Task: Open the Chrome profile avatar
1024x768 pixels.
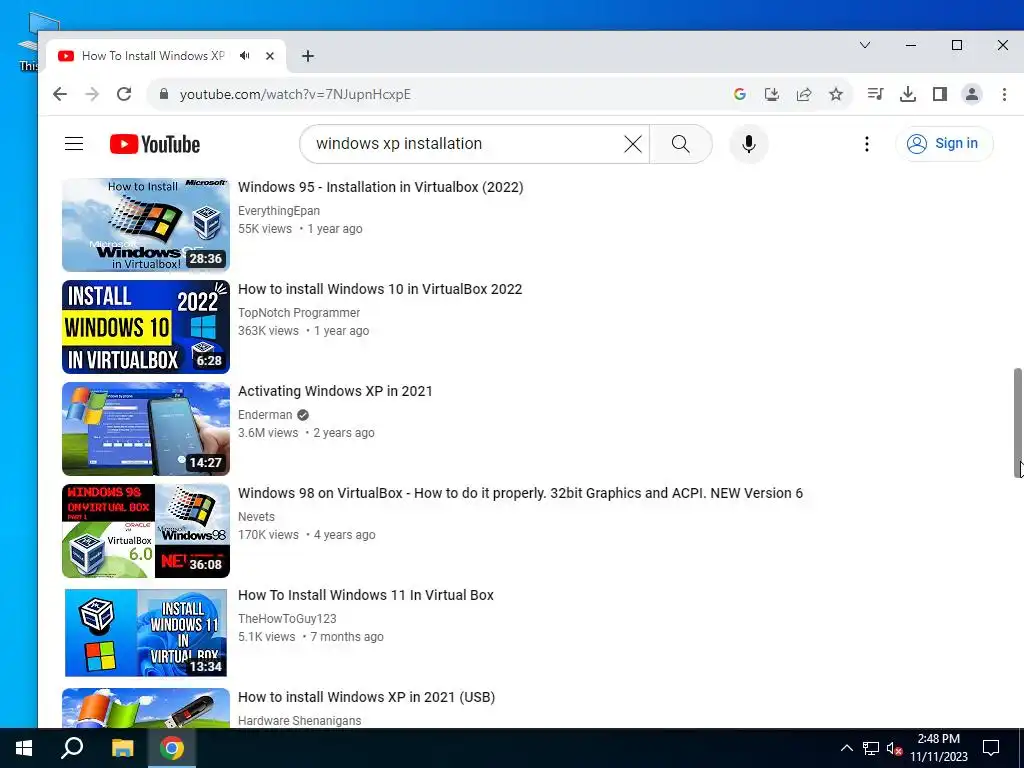Action: (x=972, y=94)
